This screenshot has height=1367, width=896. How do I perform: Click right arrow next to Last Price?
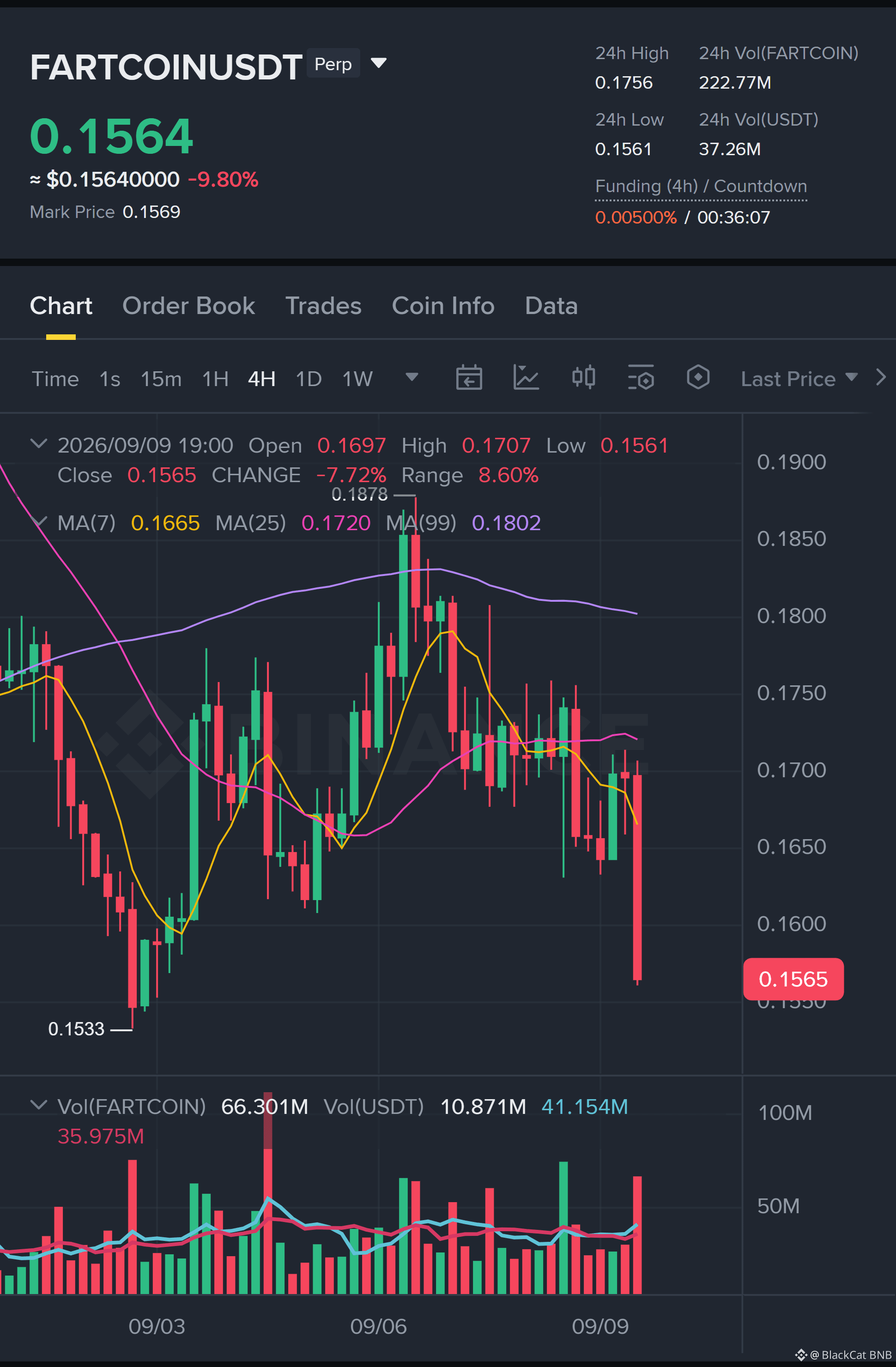880,378
